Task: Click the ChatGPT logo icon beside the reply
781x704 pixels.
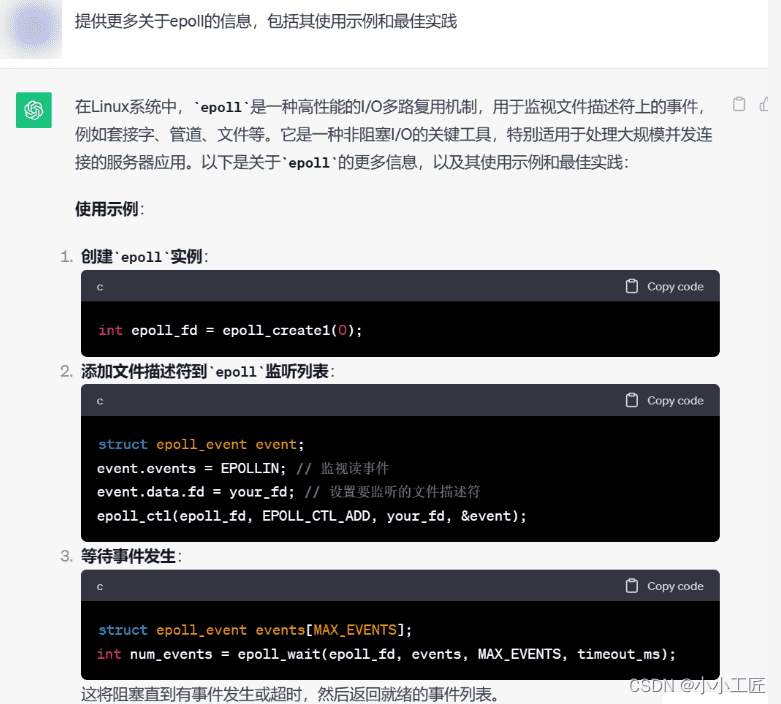Action: pyautogui.click(x=34, y=110)
